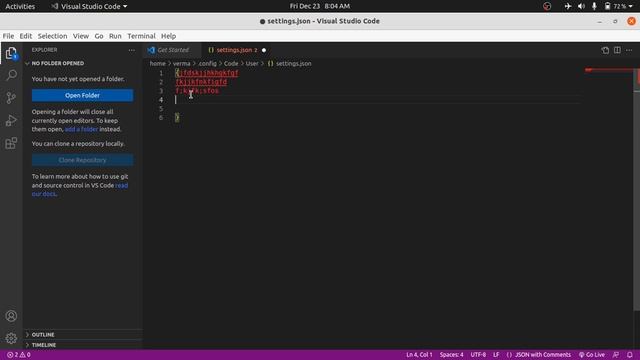Click the Clone Repository button
640x360 pixels.
pos(82,160)
